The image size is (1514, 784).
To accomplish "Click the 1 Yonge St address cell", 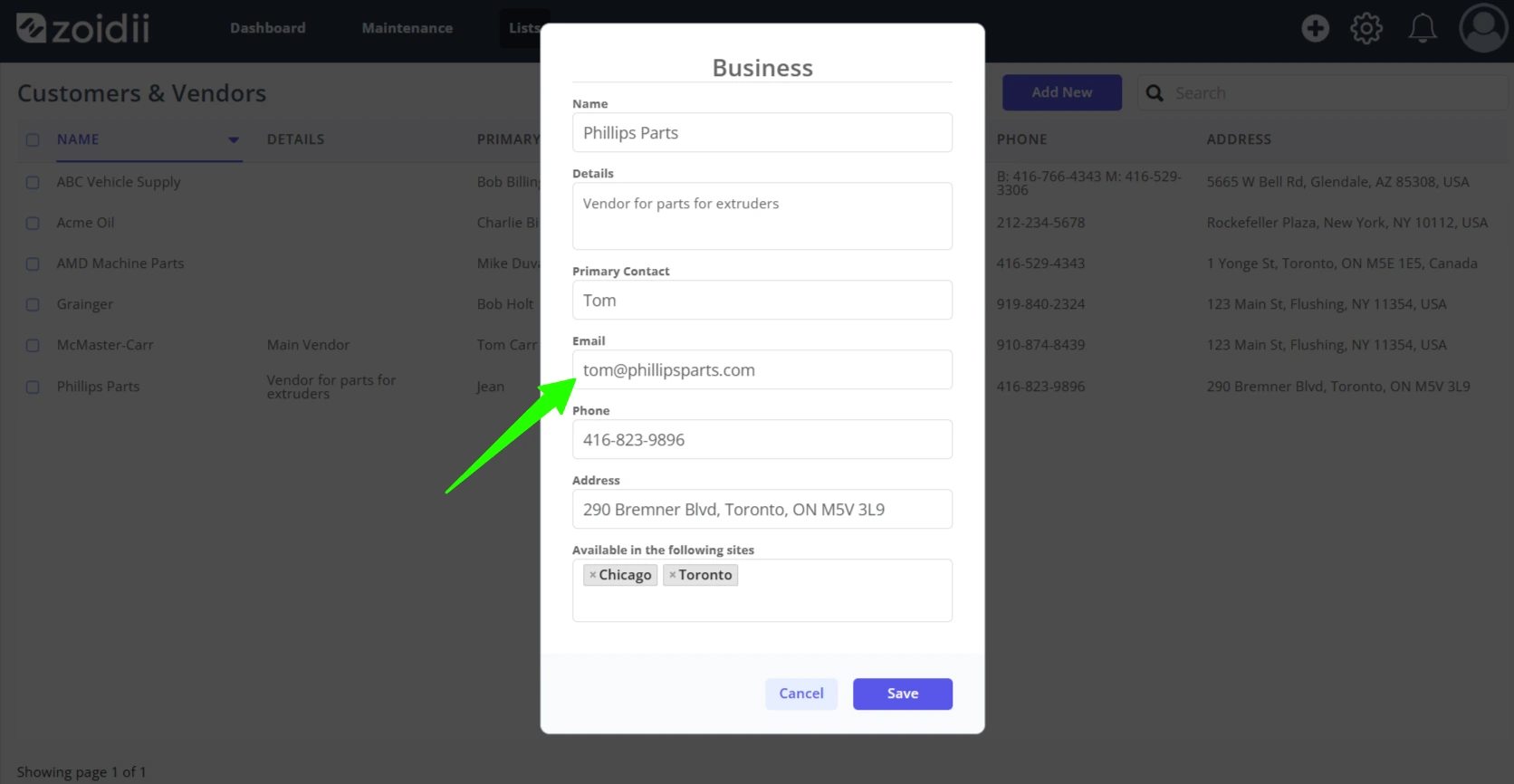I will (1342, 263).
